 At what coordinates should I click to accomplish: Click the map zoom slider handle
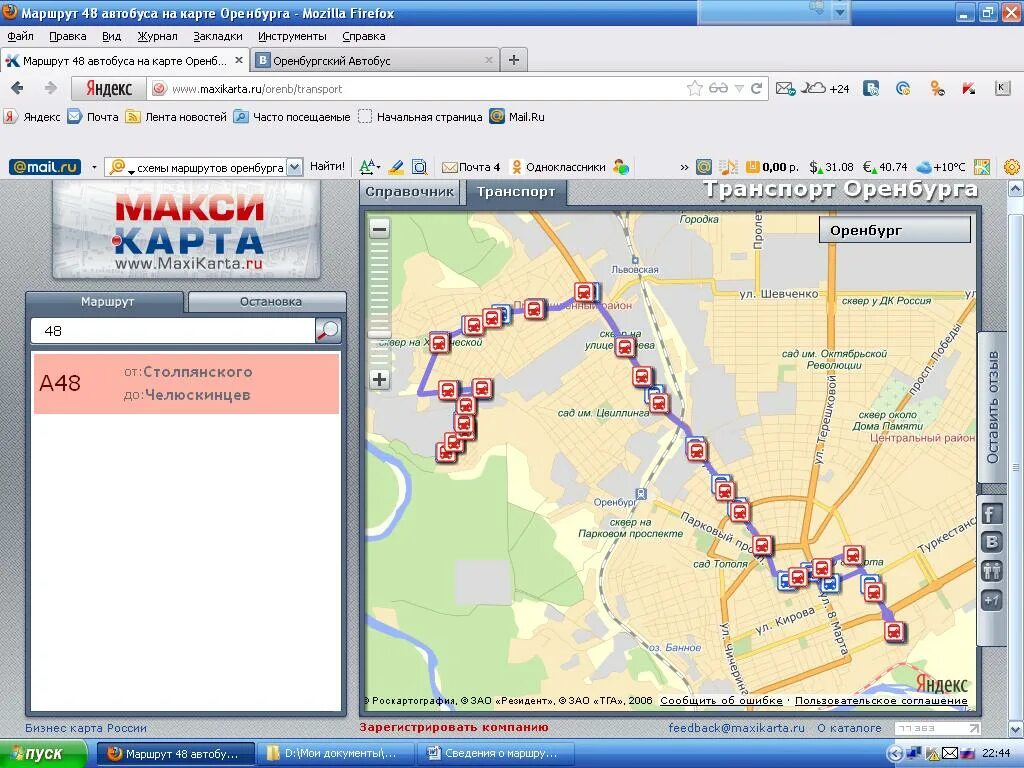(x=379, y=334)
